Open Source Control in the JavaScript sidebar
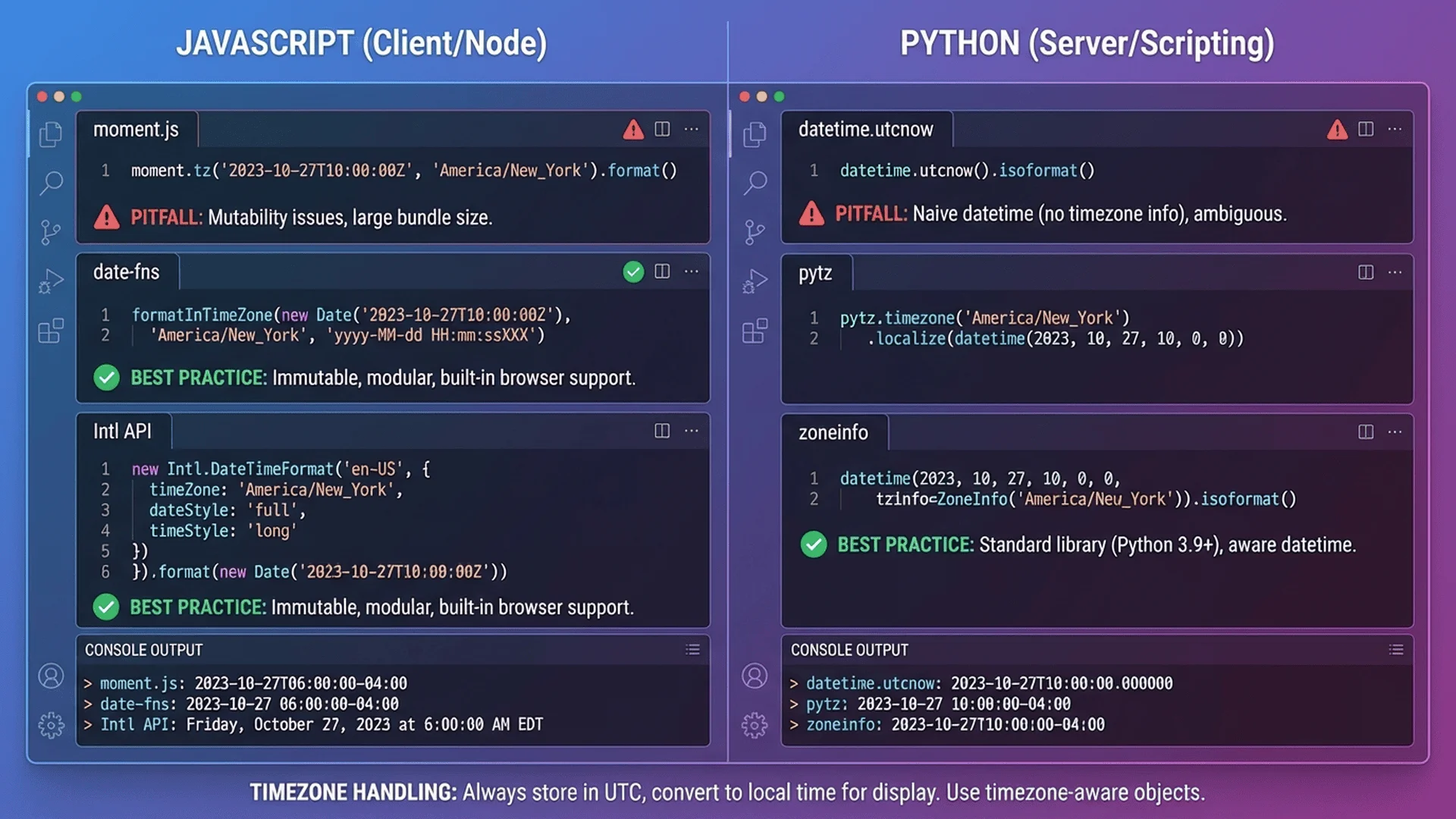The width and height of the screenshot is (1456, 819). coord(51,231)
